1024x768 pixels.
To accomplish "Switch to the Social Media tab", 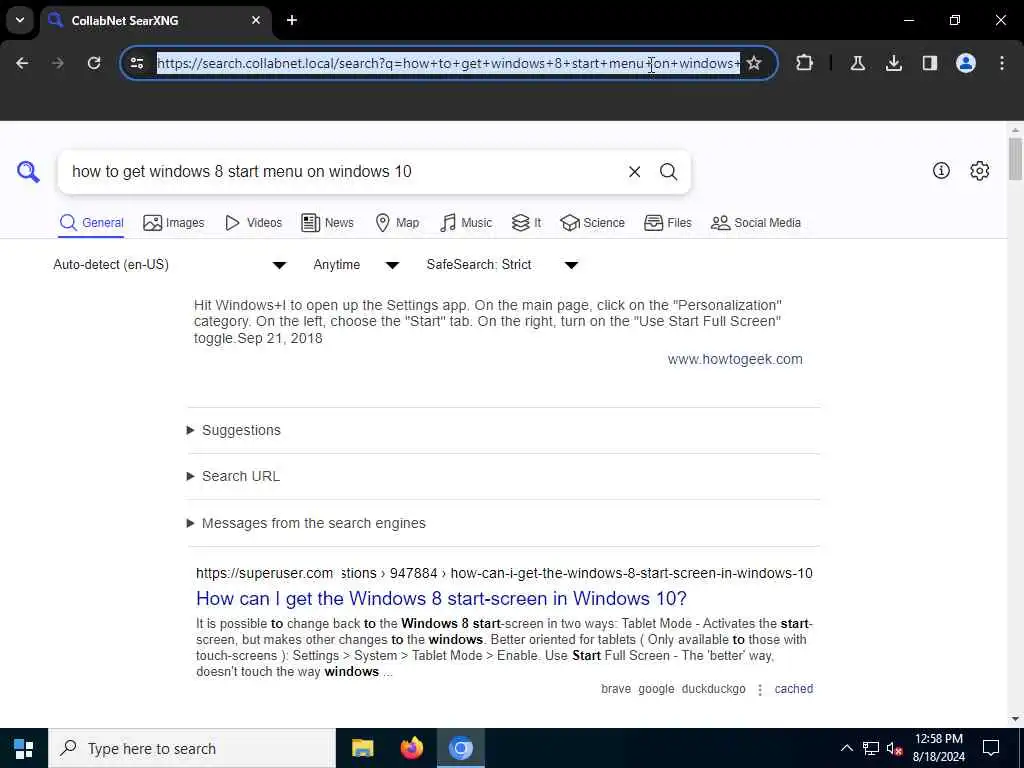I will (756, 223).
